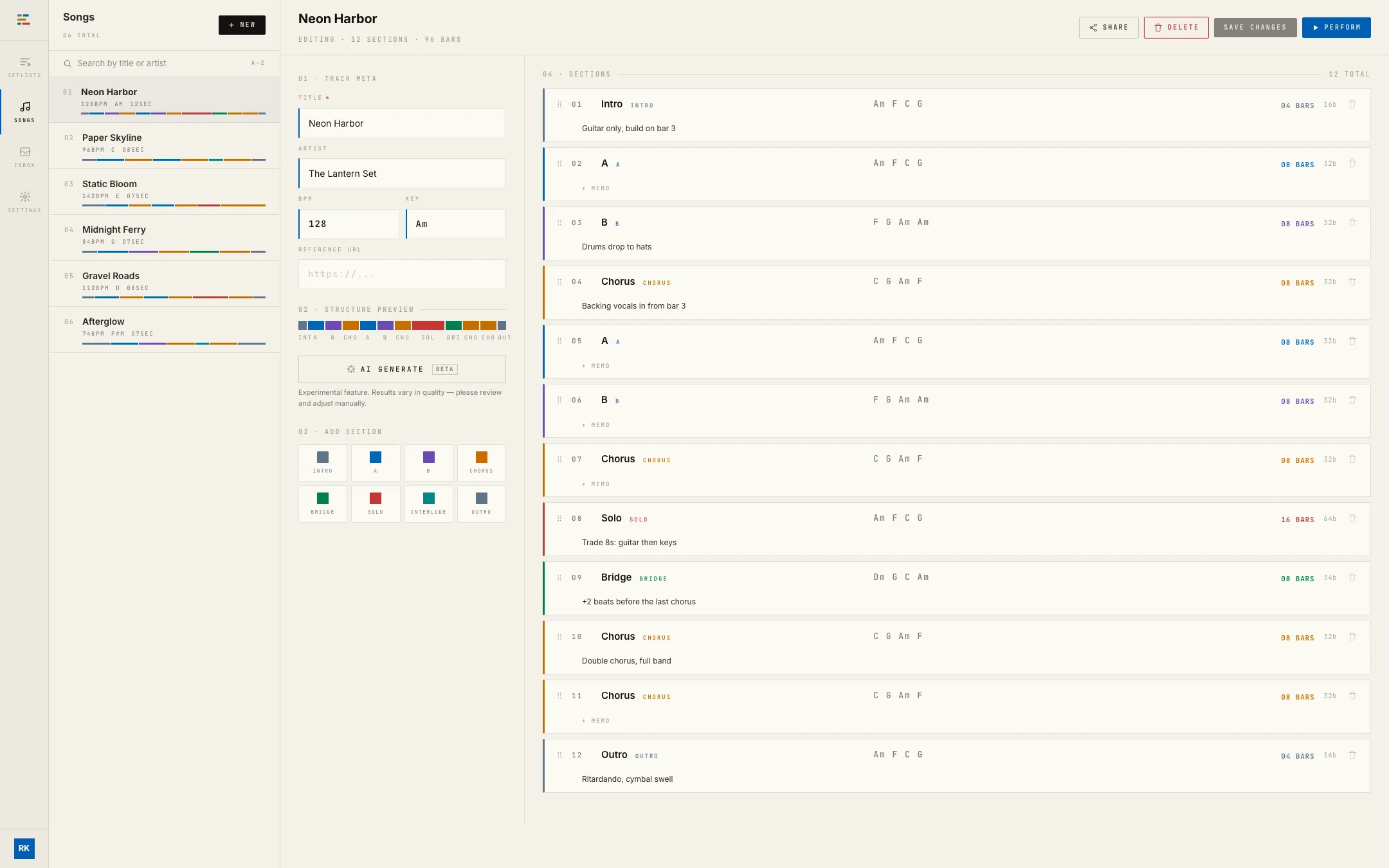Open the Setlists sidebar section
This screenshot has width=1389, height=868.
[x=24, y=67]
